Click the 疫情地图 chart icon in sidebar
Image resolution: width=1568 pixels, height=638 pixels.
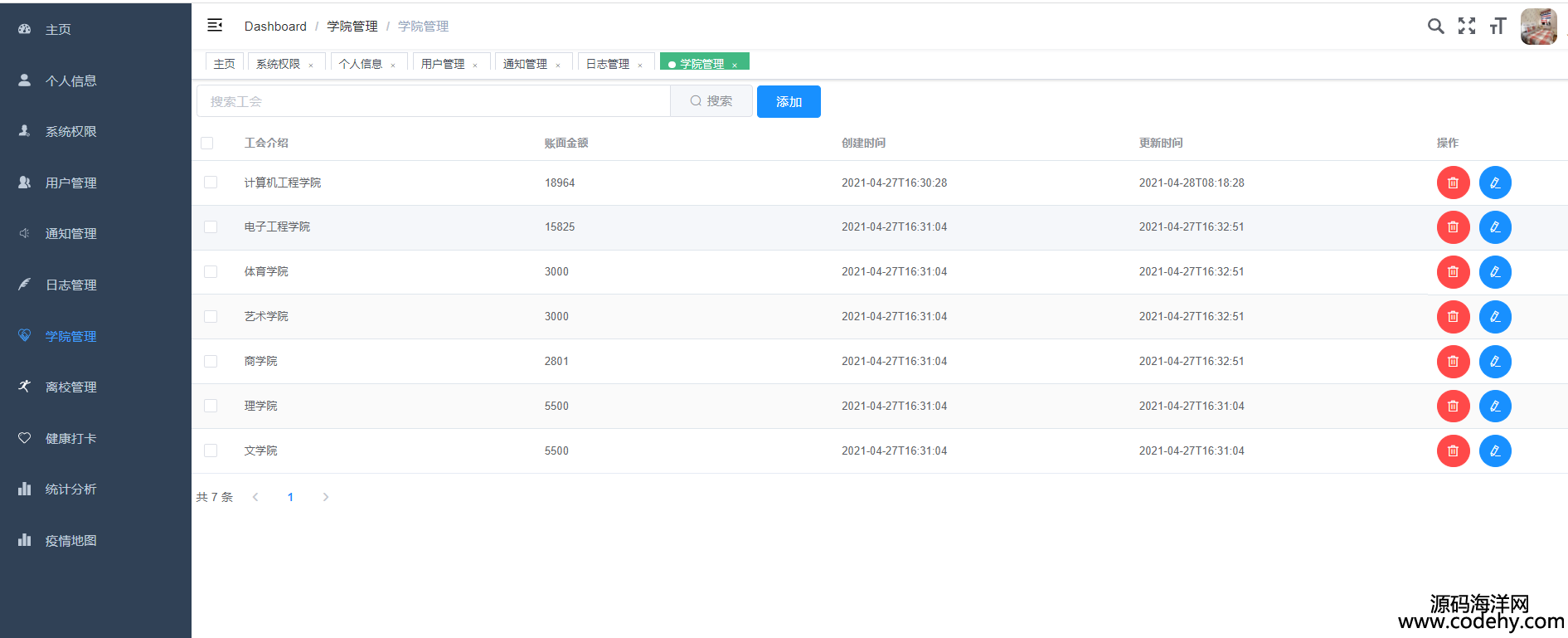click(x=25, y=540)
